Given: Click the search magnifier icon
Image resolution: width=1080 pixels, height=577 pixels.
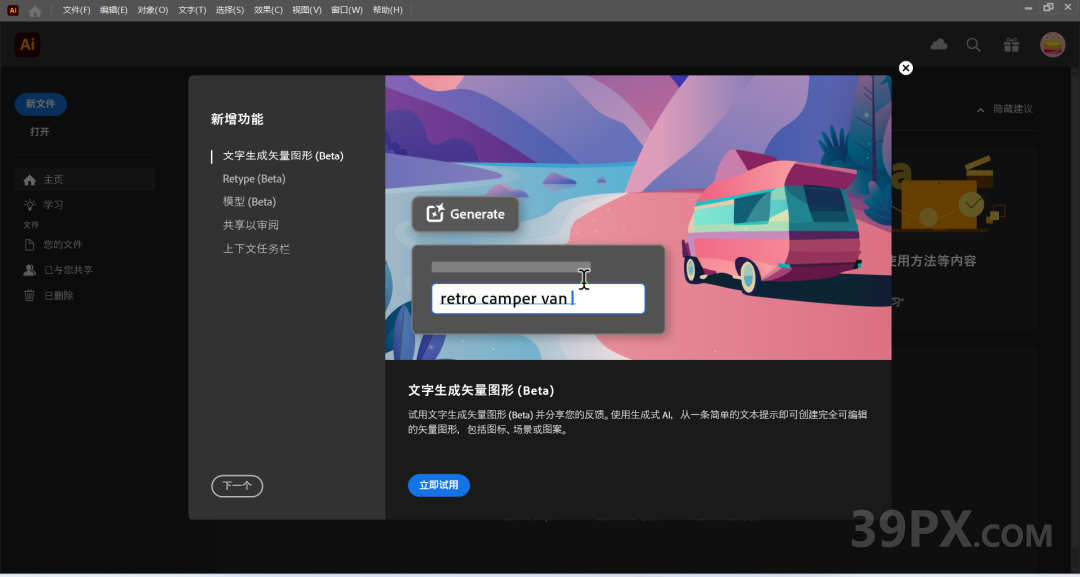Looking at the screenshot, I should (x=973, y=45).
